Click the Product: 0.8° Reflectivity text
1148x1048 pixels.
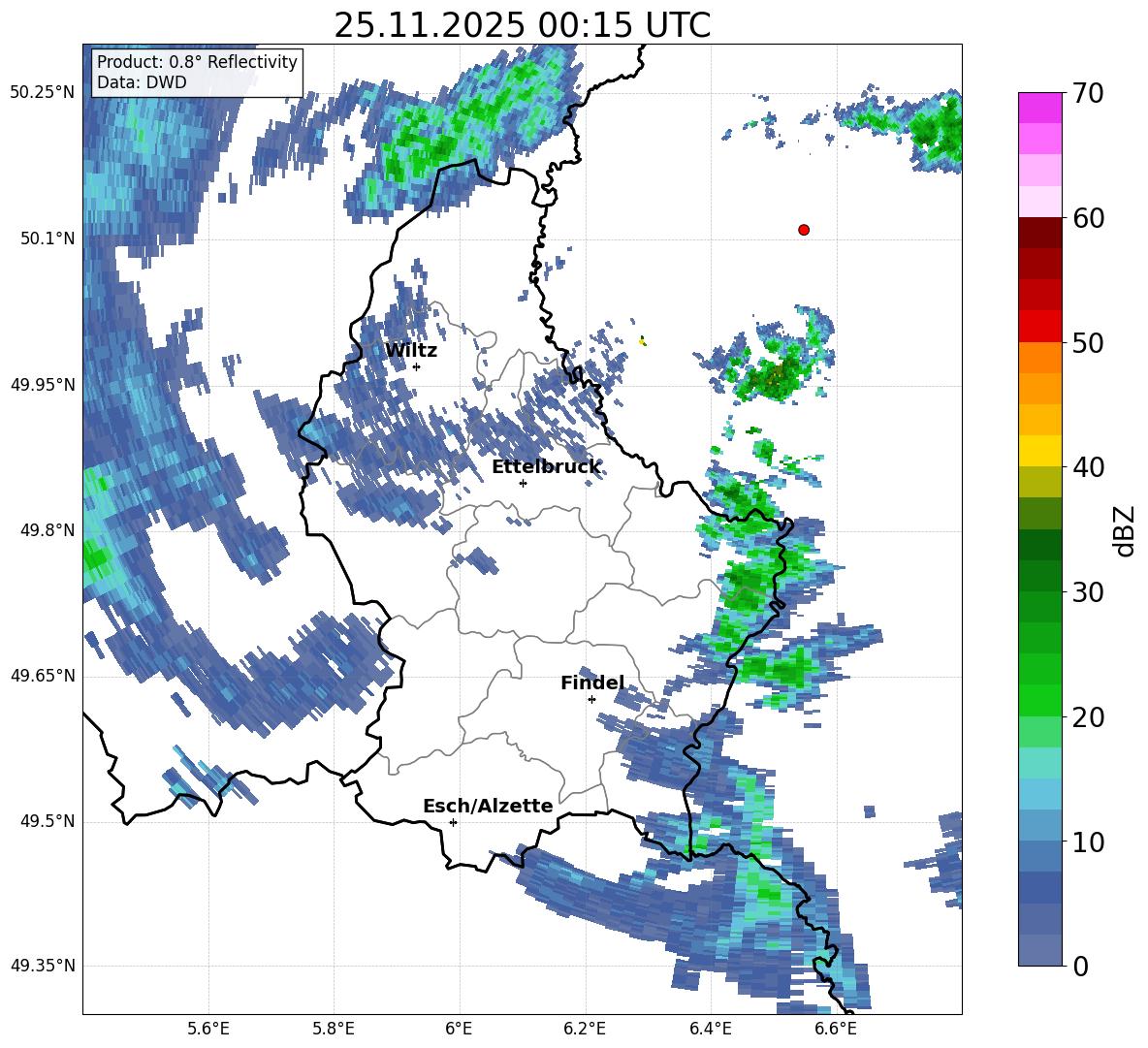197,61
